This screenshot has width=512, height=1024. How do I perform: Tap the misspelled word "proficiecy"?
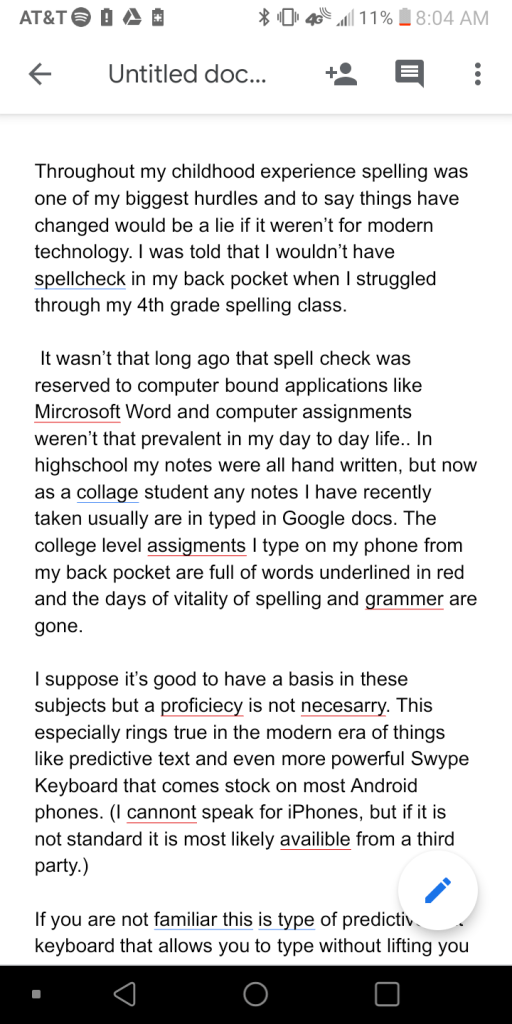(x=202, y=706)
